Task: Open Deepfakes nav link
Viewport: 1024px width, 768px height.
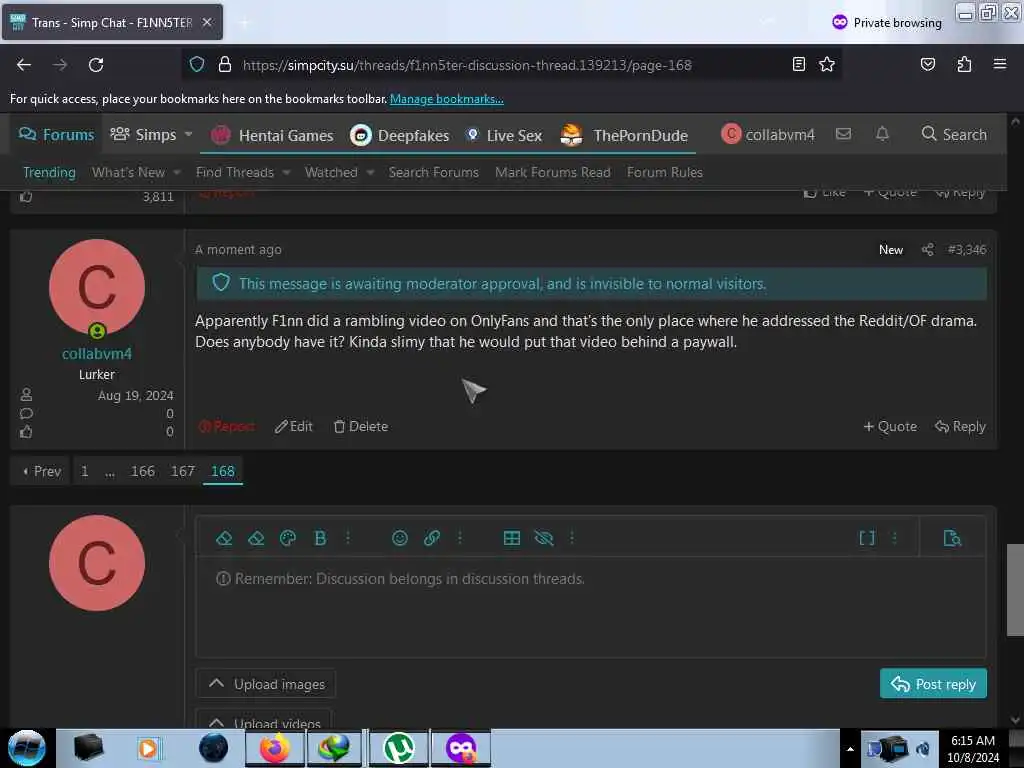Action: [400, 135]
